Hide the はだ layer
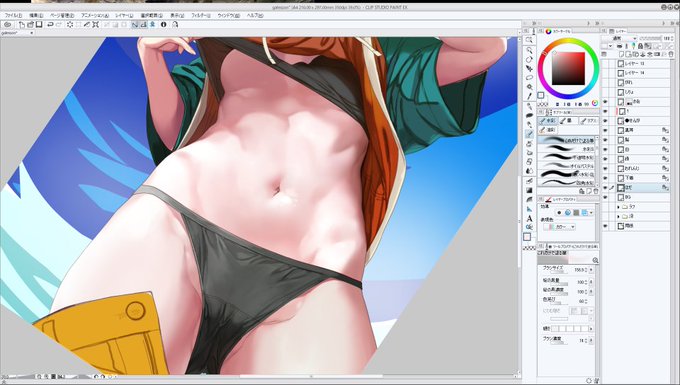Screen dimensions: 680x385 605,188
